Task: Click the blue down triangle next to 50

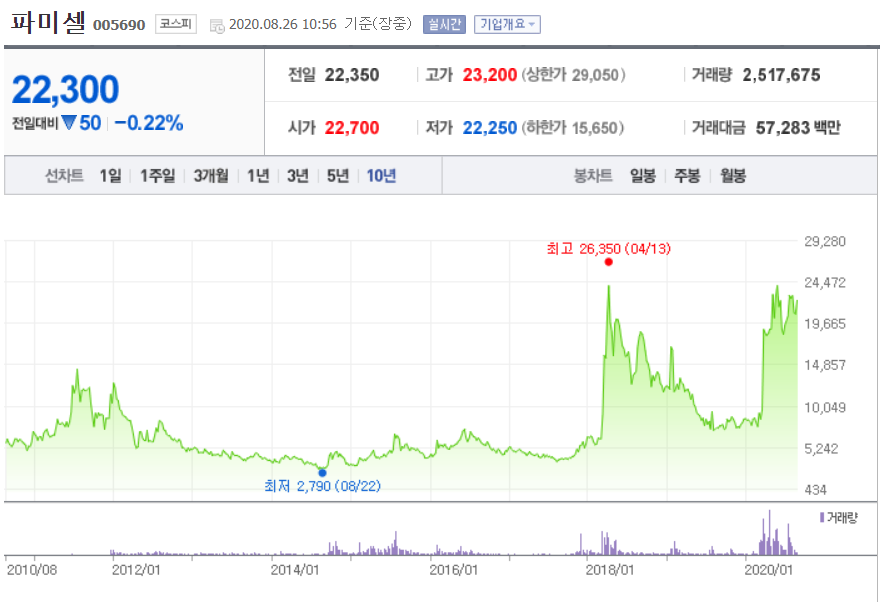Action: coord(69,122)
